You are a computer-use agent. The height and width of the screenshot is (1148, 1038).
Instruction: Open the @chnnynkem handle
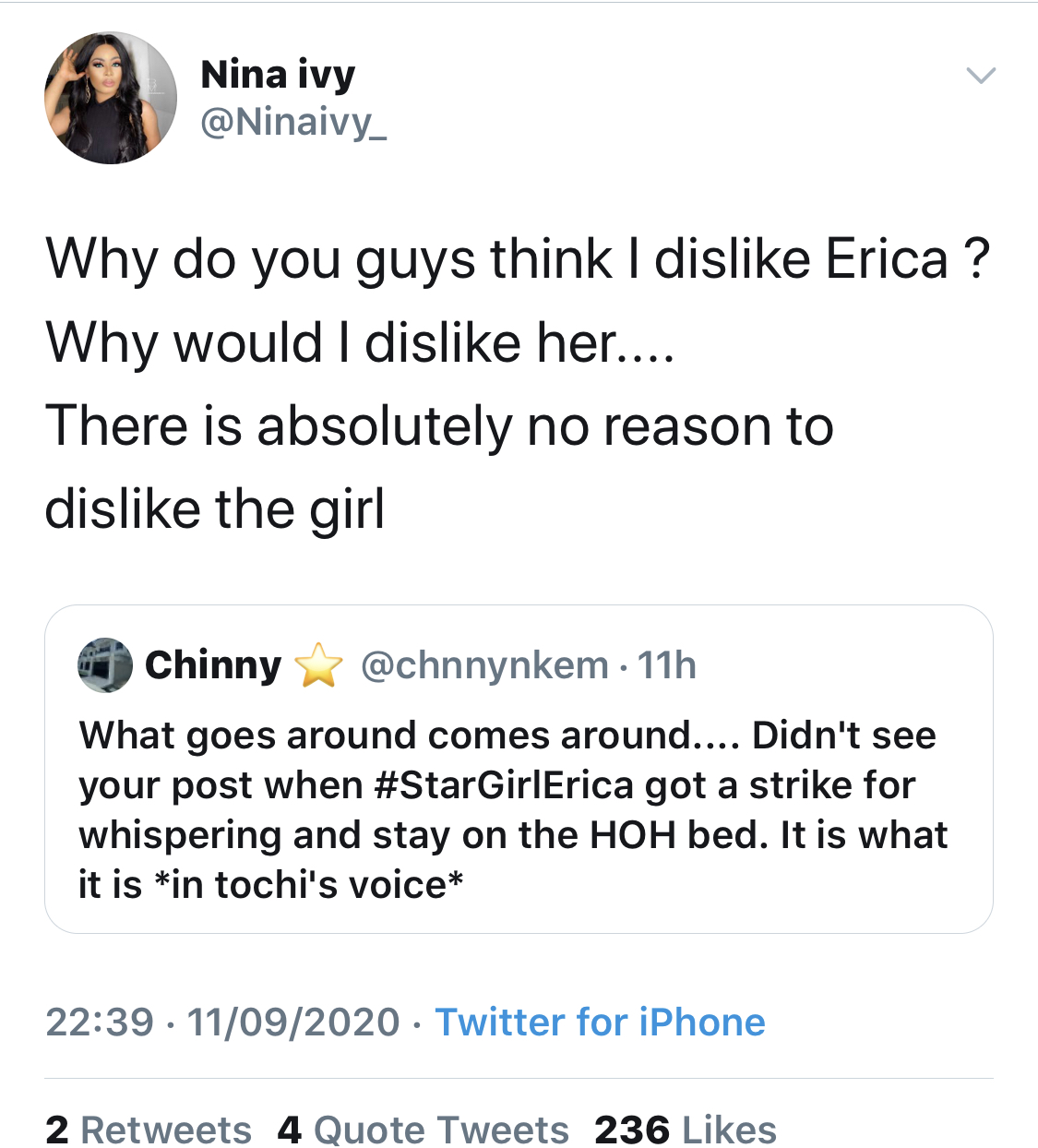[x=484, y=665]
